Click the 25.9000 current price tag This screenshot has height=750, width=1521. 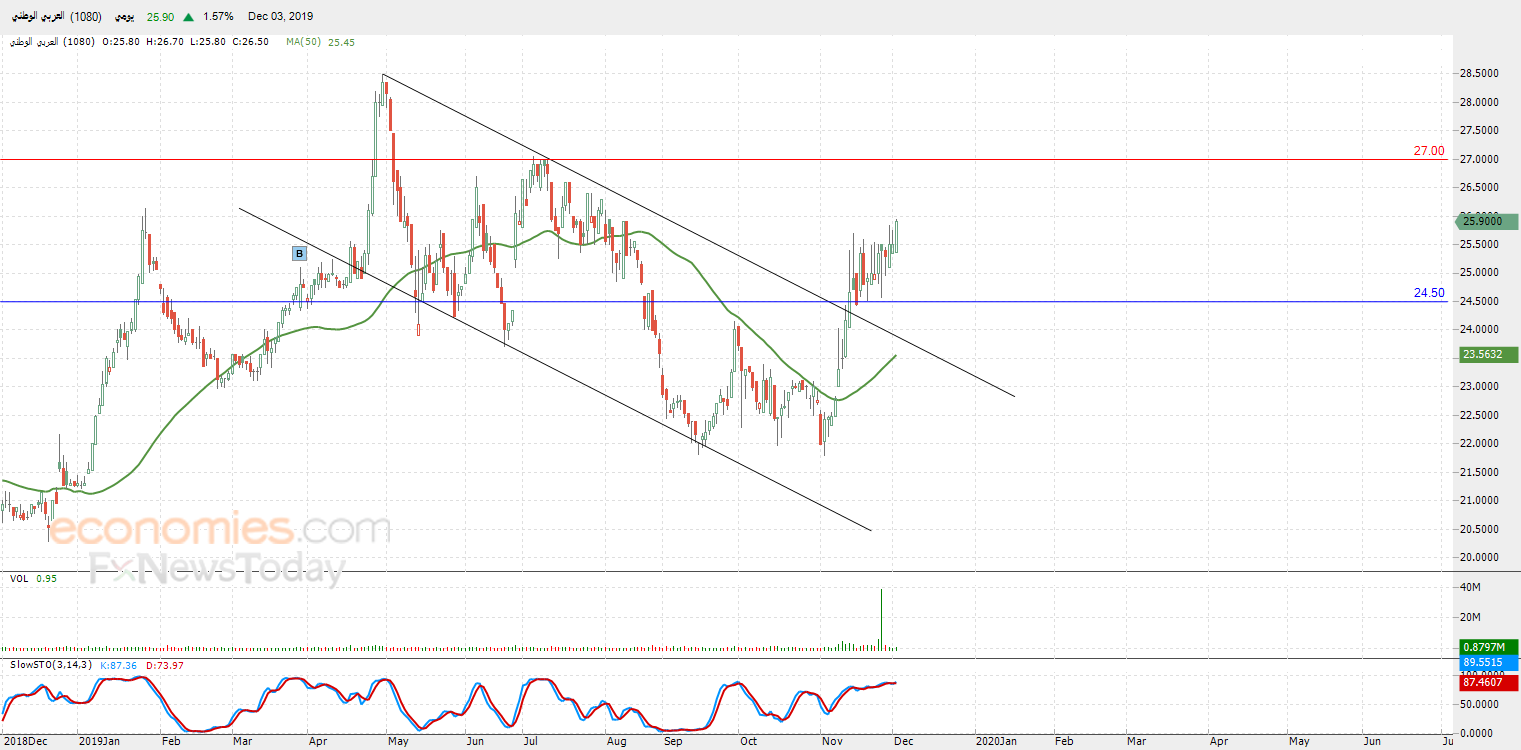(1488, 221)
